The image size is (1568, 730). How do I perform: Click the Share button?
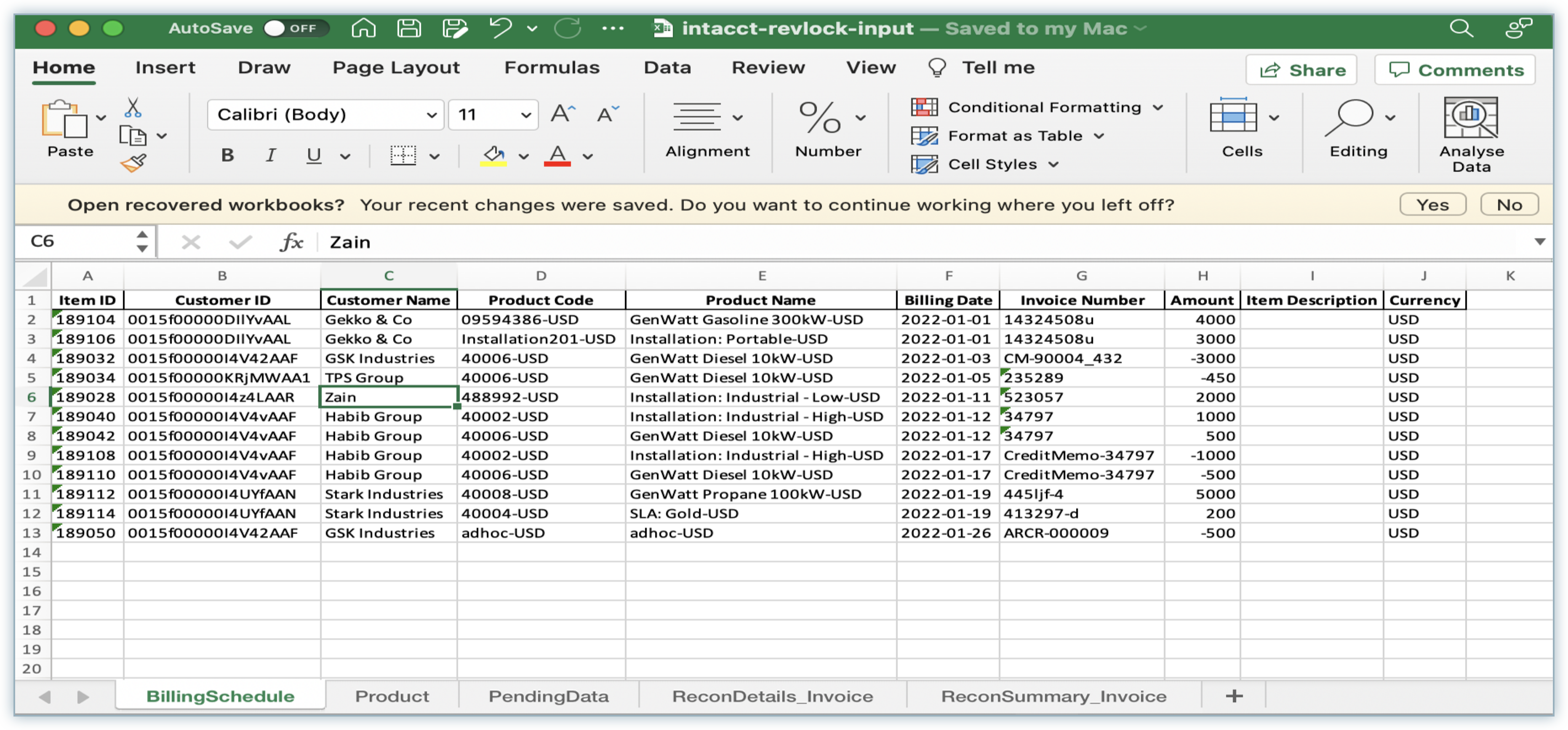coord(1301,70)
